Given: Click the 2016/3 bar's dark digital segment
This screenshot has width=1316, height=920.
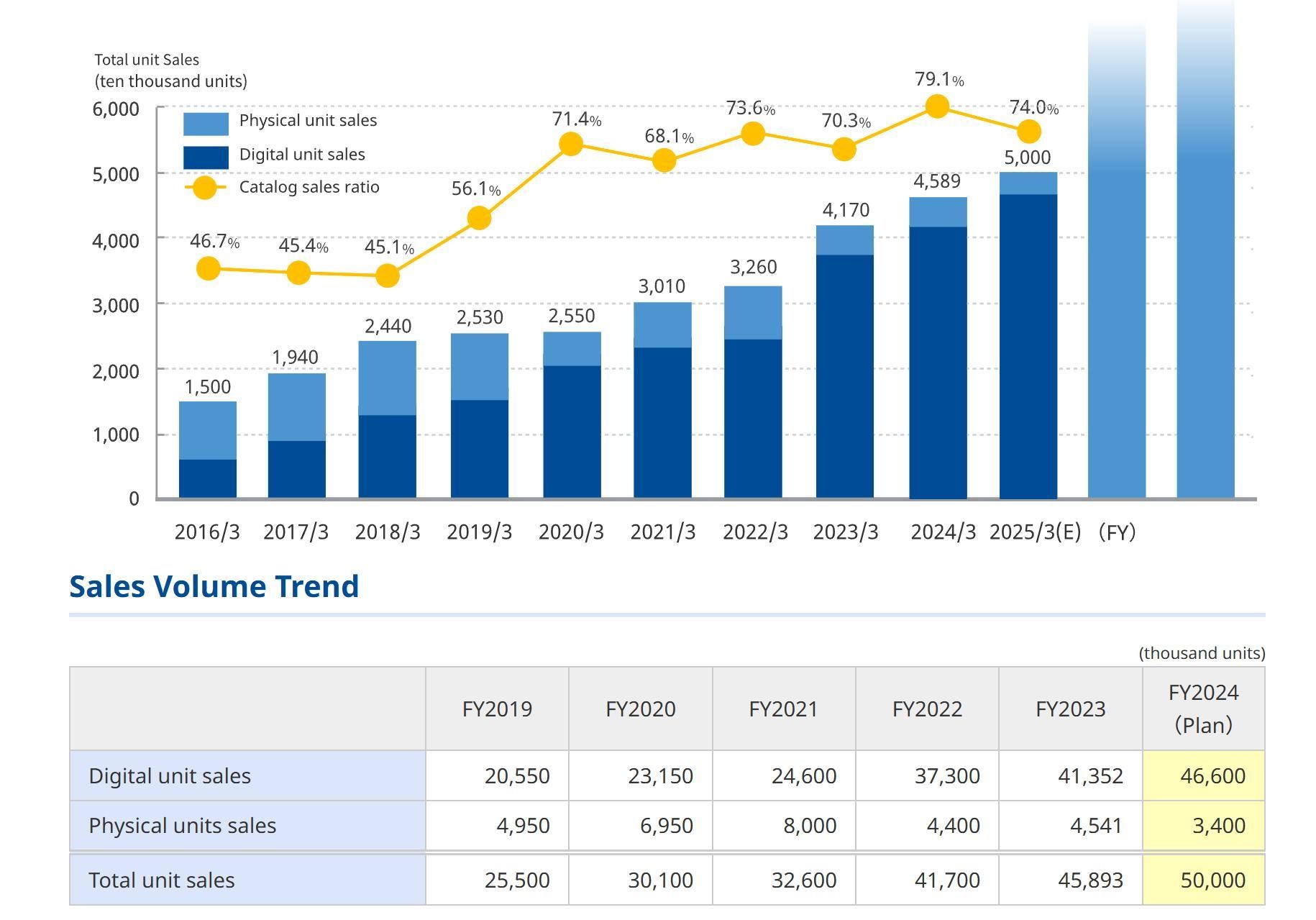Looking at the screenshot, I should 208,478.
